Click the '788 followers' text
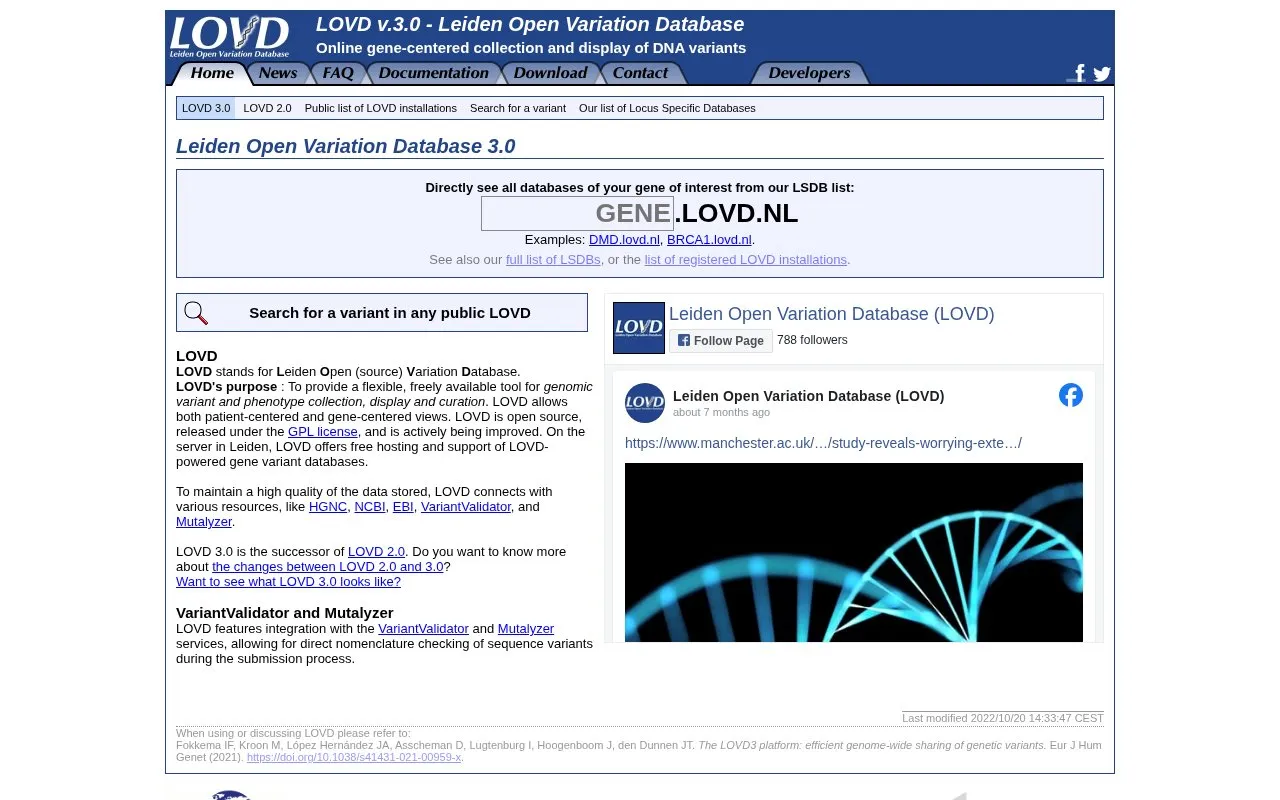The height and width of the screenshot is (800, 1280). click(812, 340)
